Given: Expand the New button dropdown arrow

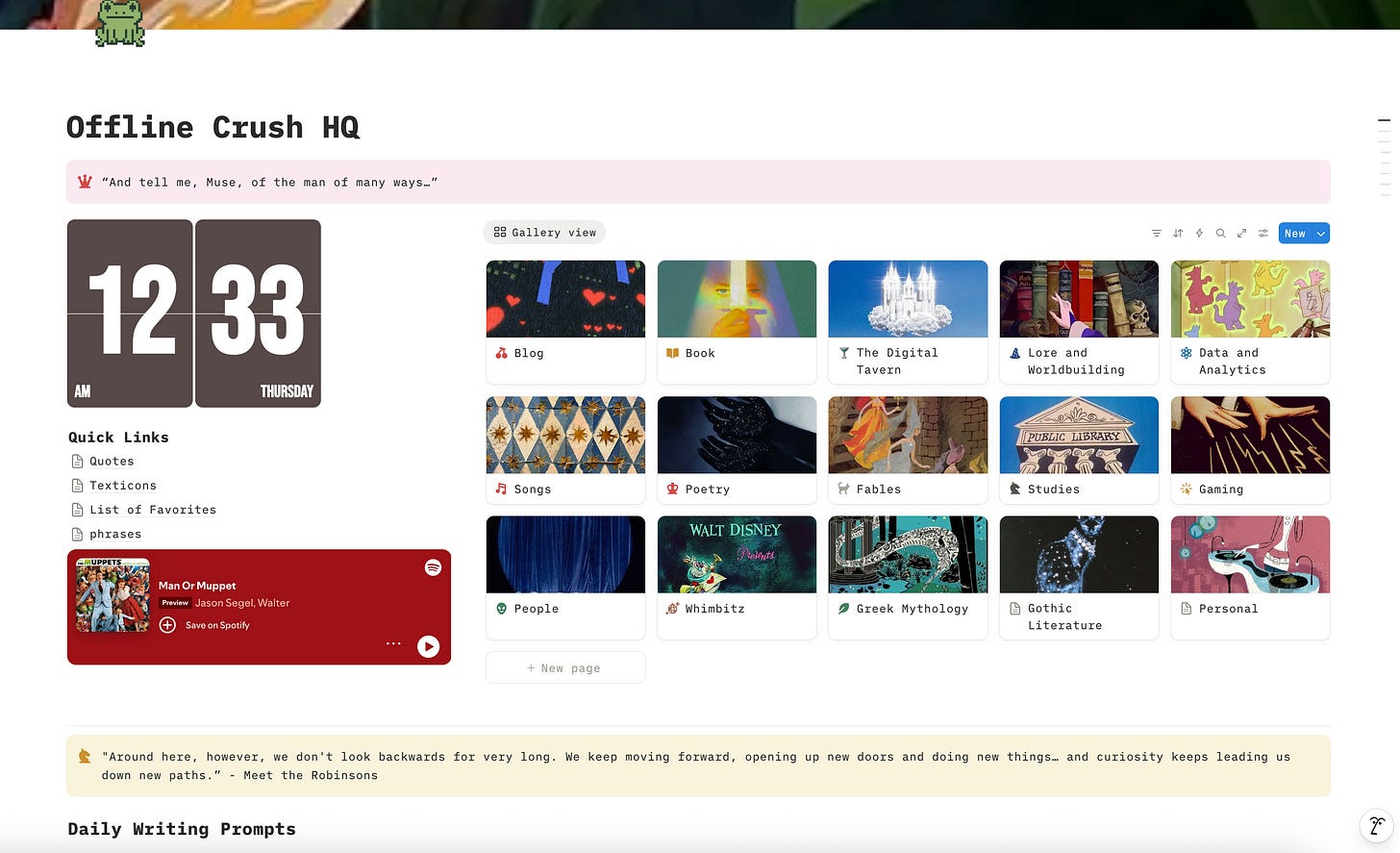Looking at the screenshot, I should 1321,234.
